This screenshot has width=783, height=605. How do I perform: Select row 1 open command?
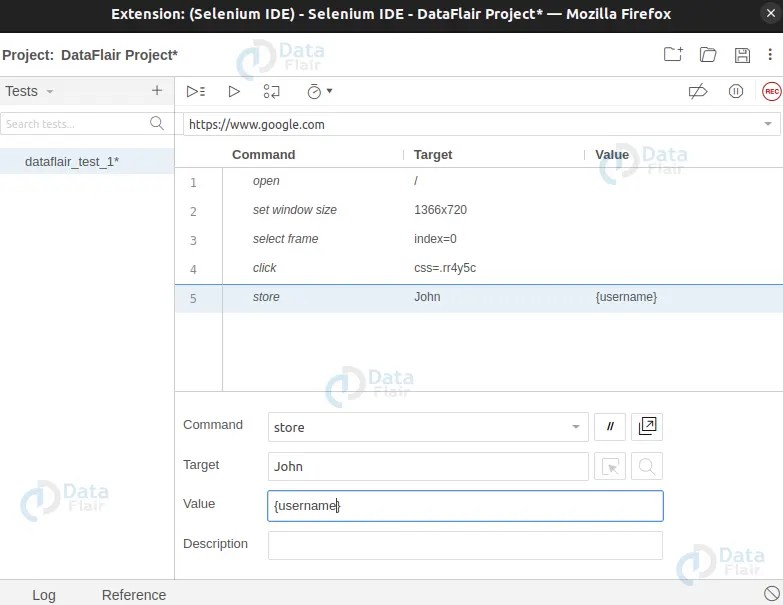(479, 181)
